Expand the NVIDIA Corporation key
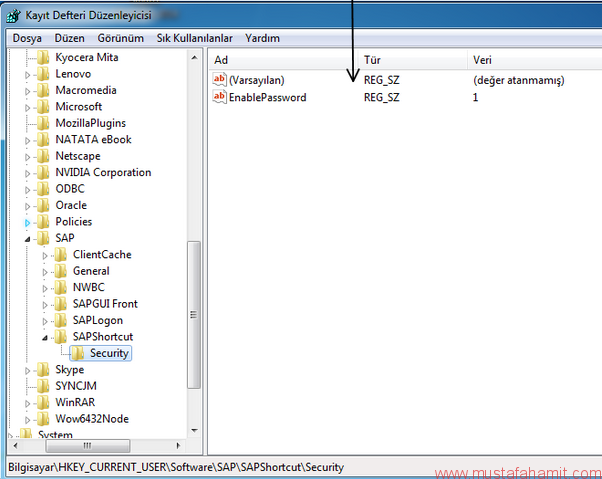This screenshot has width=602, height=479. click(x=28, y=173)
